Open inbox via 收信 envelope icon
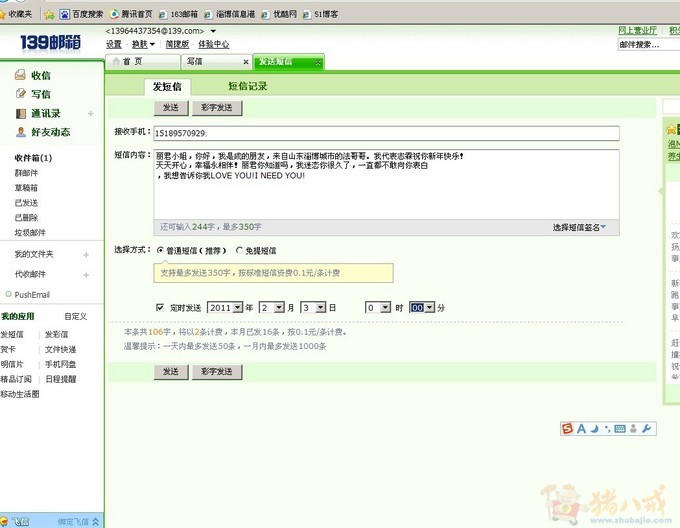Screen dimensions: 680x528 pos(20,75)
